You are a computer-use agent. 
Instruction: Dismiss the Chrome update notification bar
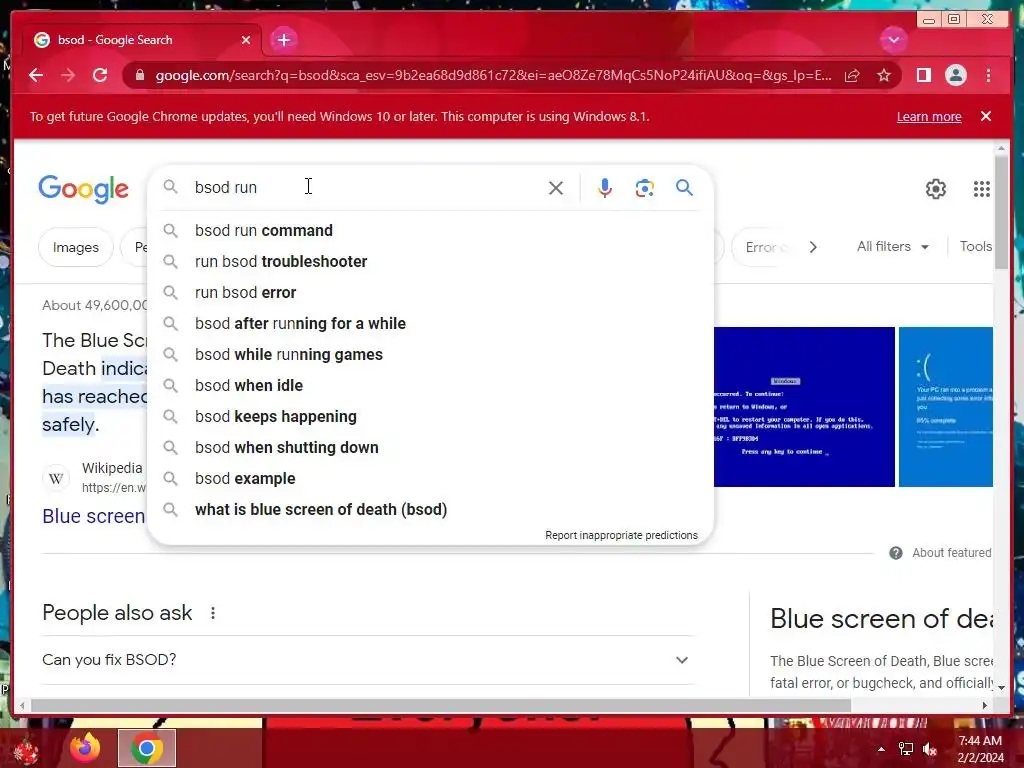pyautogui.click(x=985, y=116)
